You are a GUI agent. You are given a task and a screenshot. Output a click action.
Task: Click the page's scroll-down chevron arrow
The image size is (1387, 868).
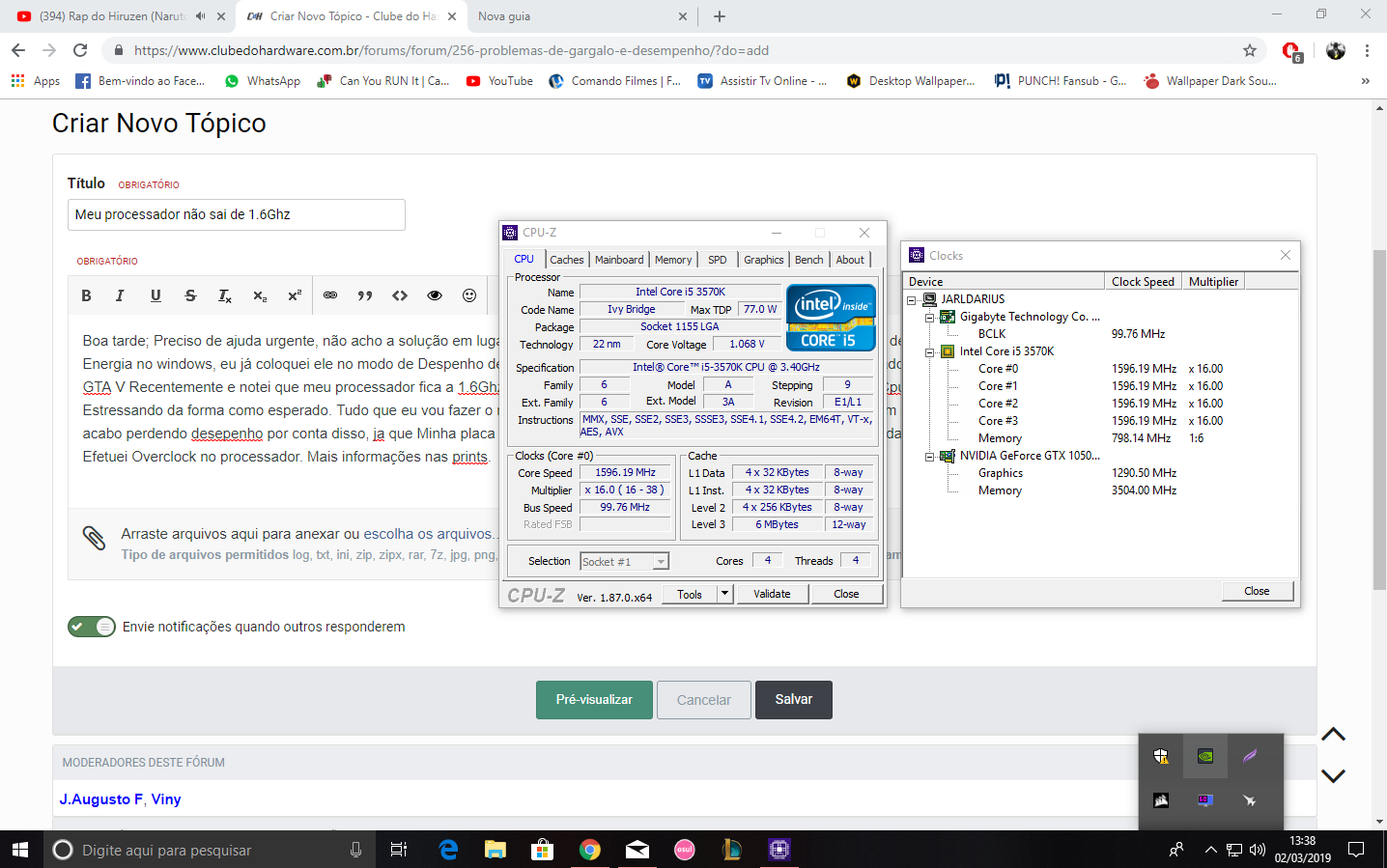click(1333, 775)
